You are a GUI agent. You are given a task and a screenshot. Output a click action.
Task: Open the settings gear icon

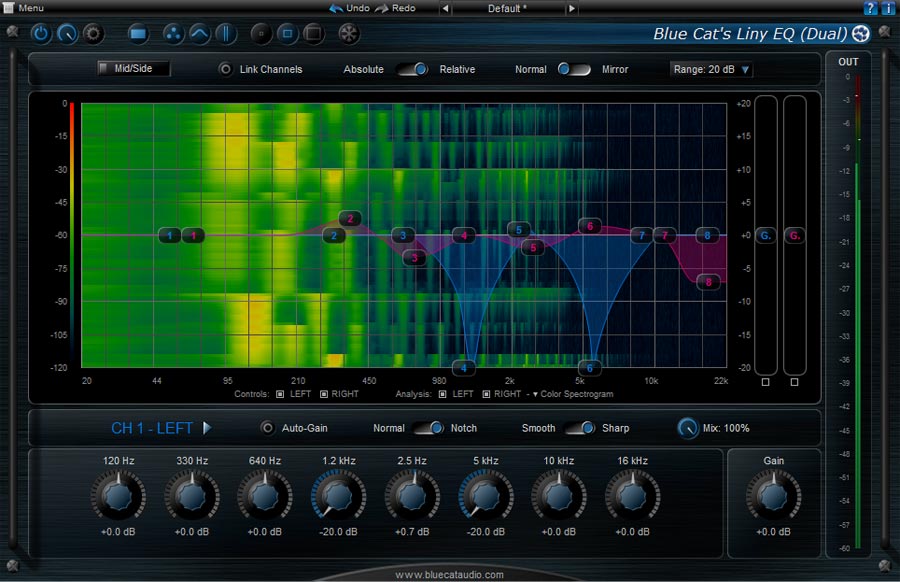pyautogui.click(x=92, y=33)
